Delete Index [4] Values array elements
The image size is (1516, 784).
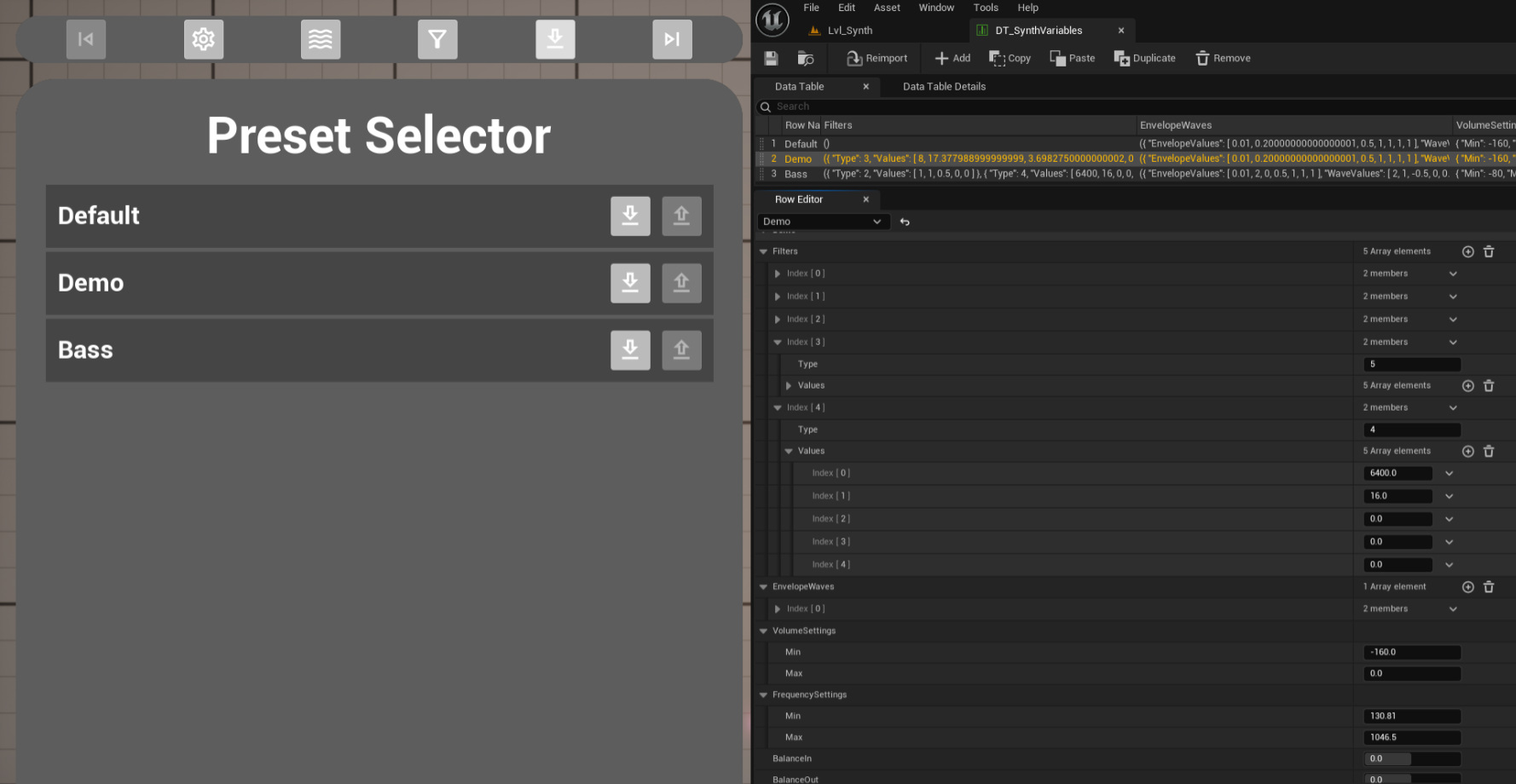pyautogui.click(x=1489, y=451)
